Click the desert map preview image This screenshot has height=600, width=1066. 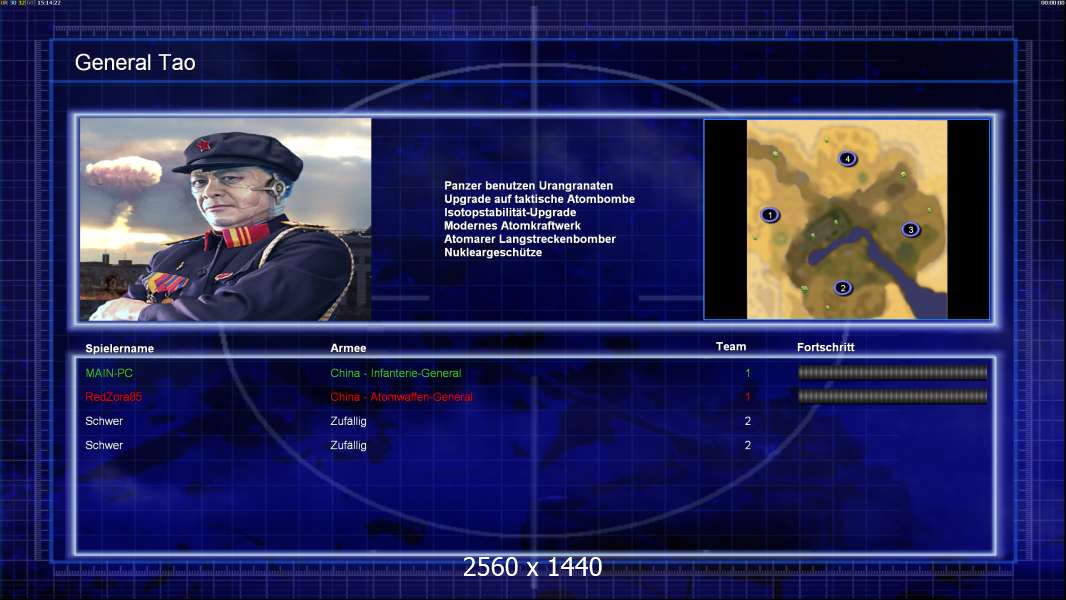point(846,219)
